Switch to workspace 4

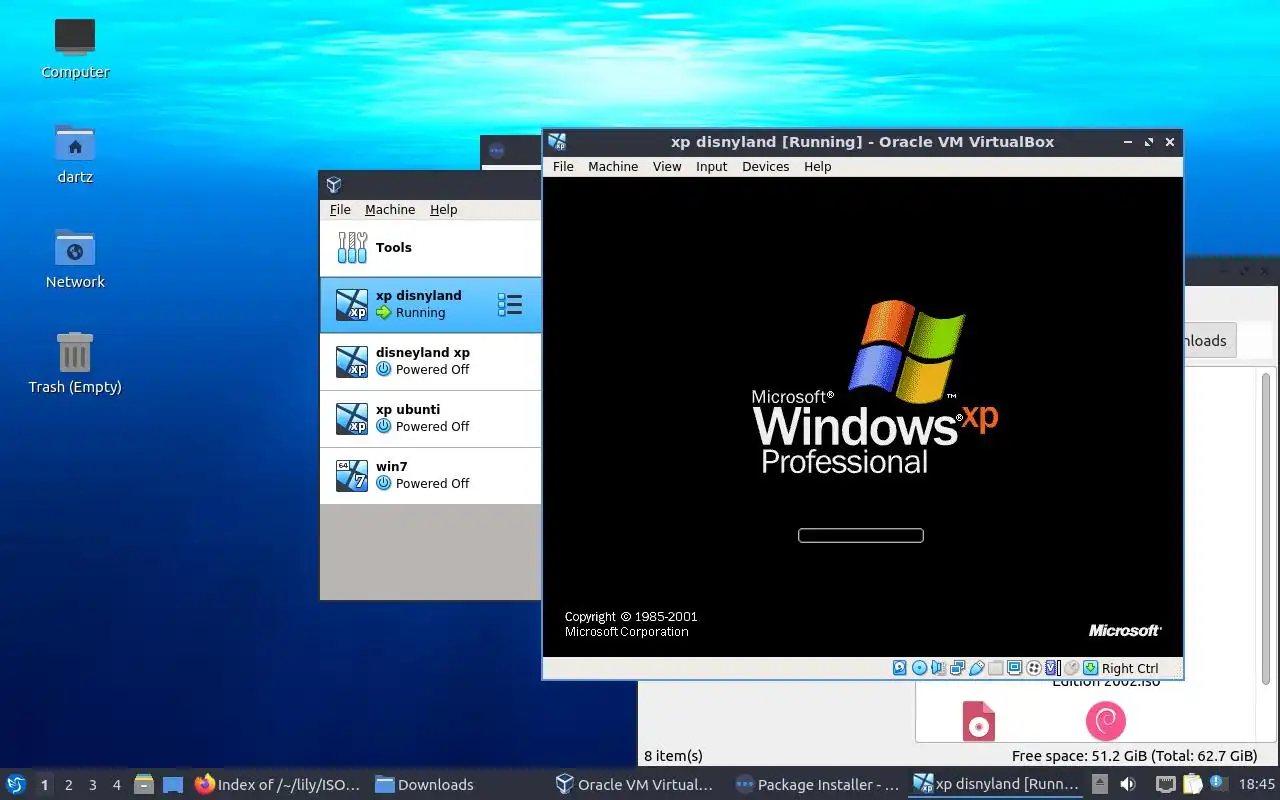(x=116, y=785)
